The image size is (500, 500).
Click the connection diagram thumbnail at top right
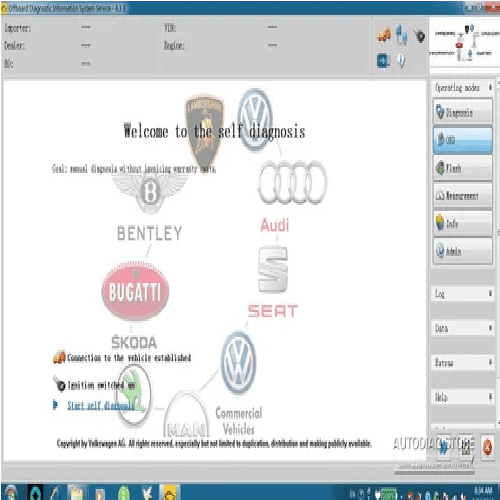(465, 43)
